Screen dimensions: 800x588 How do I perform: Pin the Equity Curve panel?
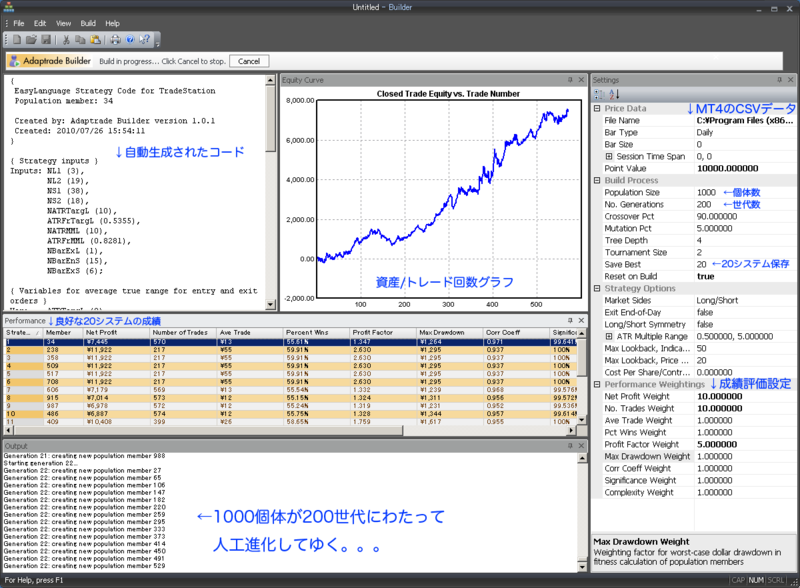pyautogui.click(x=570, y=80)
